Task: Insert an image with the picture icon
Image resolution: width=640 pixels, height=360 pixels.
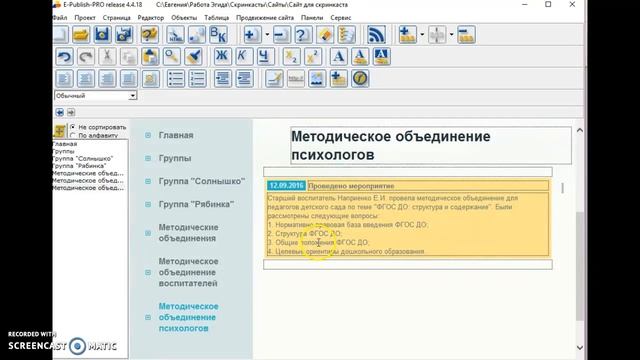Action: [x=317, y=78]
